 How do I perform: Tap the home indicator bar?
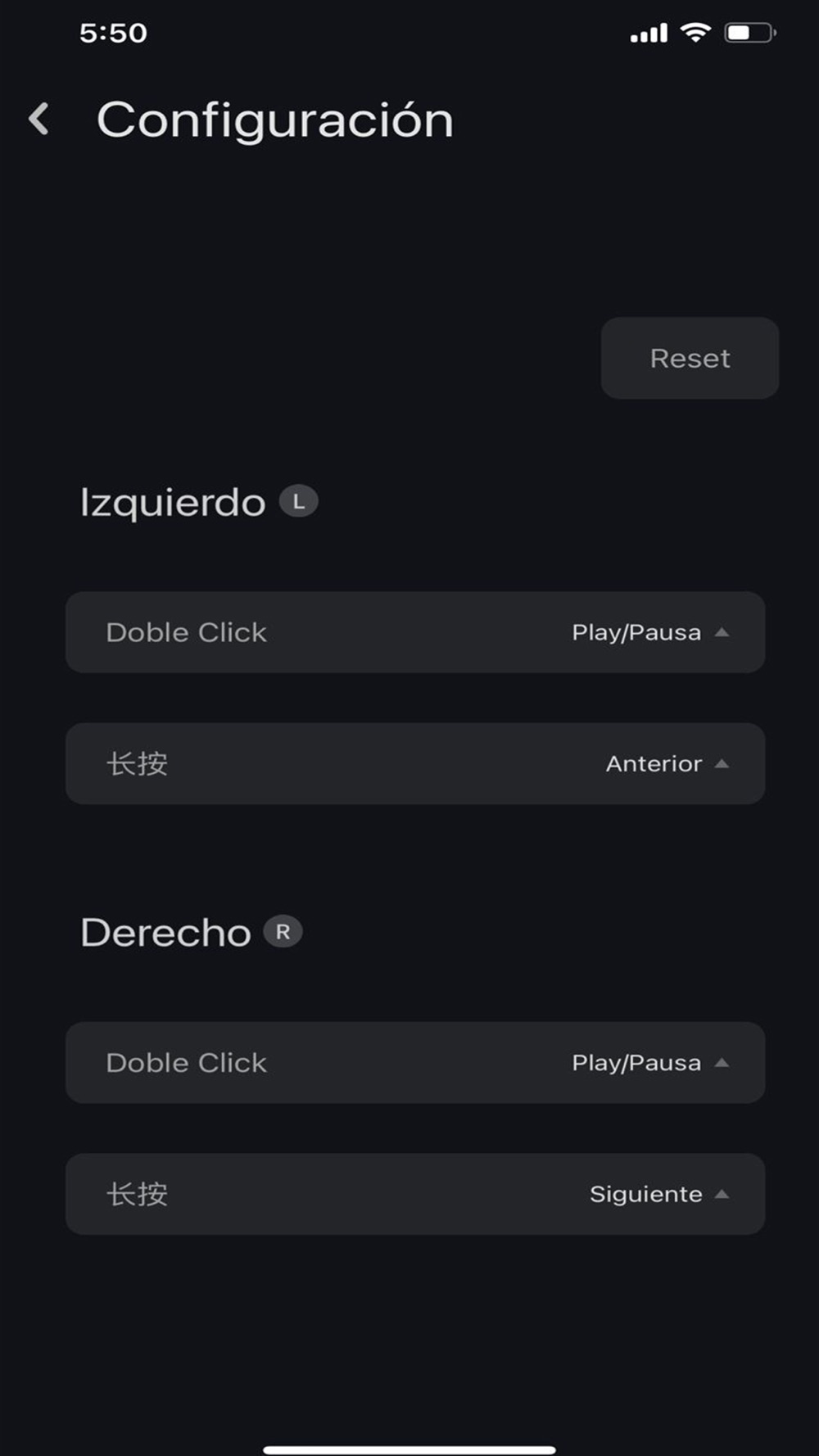tap(409, 1449)
